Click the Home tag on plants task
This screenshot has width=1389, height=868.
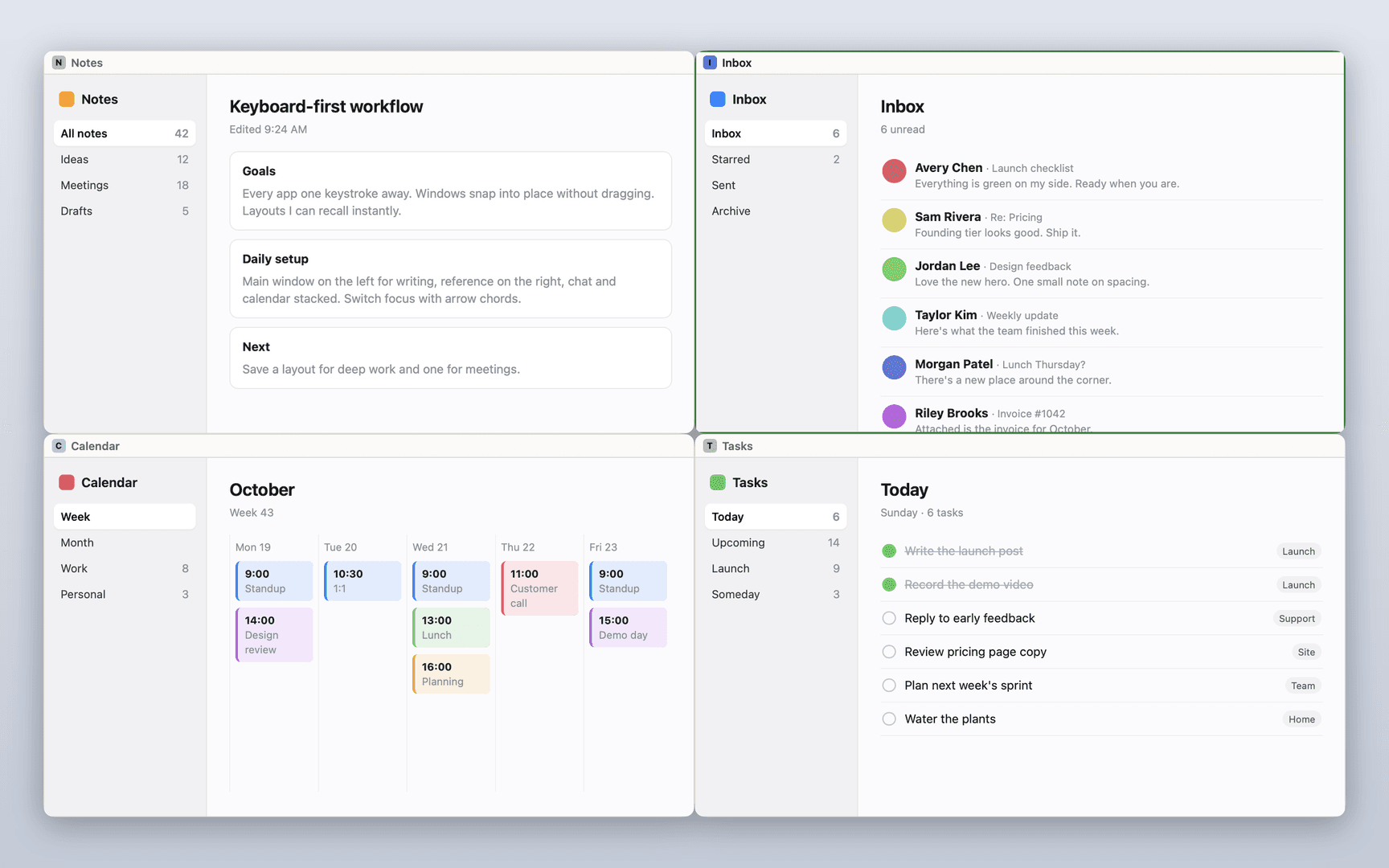click(x=1301, y=719)
